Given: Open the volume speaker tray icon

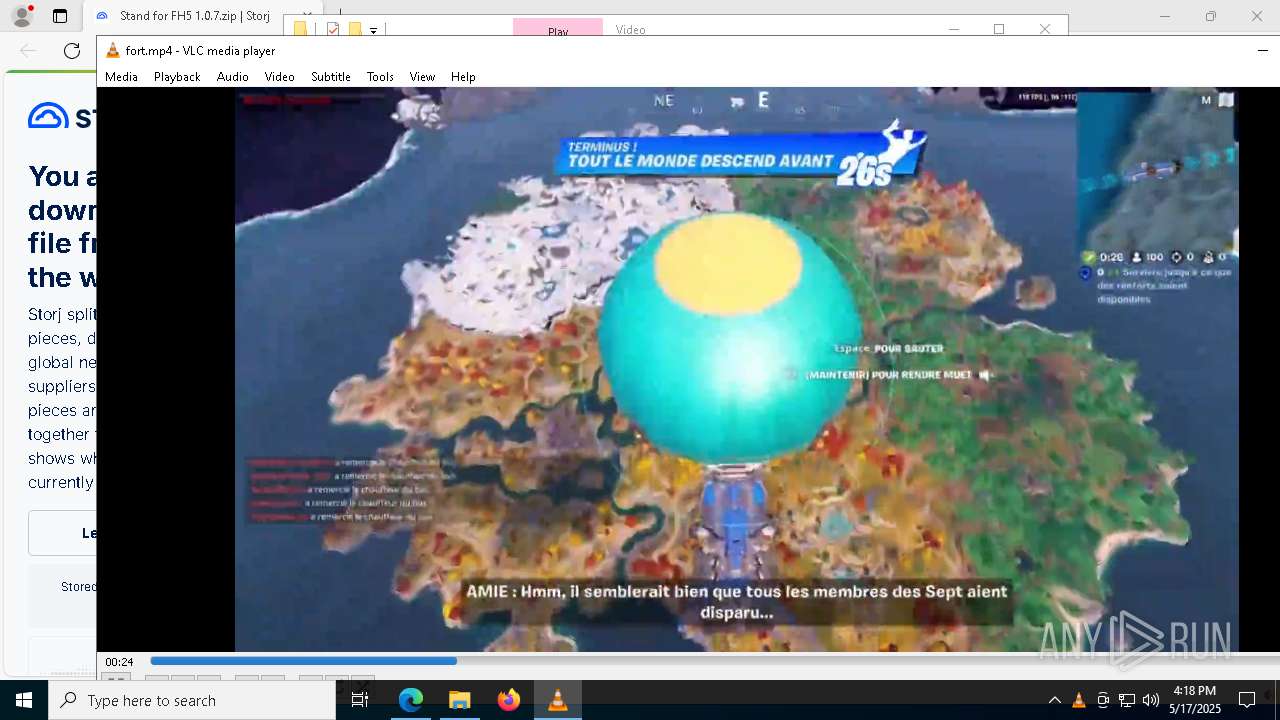Looking at the screenshot, I should coord(1151,700).
